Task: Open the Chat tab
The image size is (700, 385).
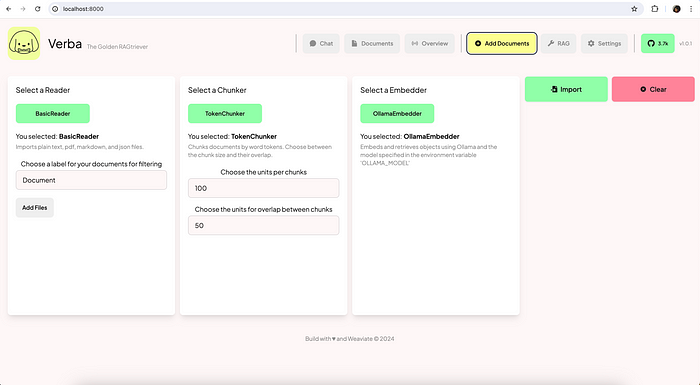Action: click(x=321, y=43)
